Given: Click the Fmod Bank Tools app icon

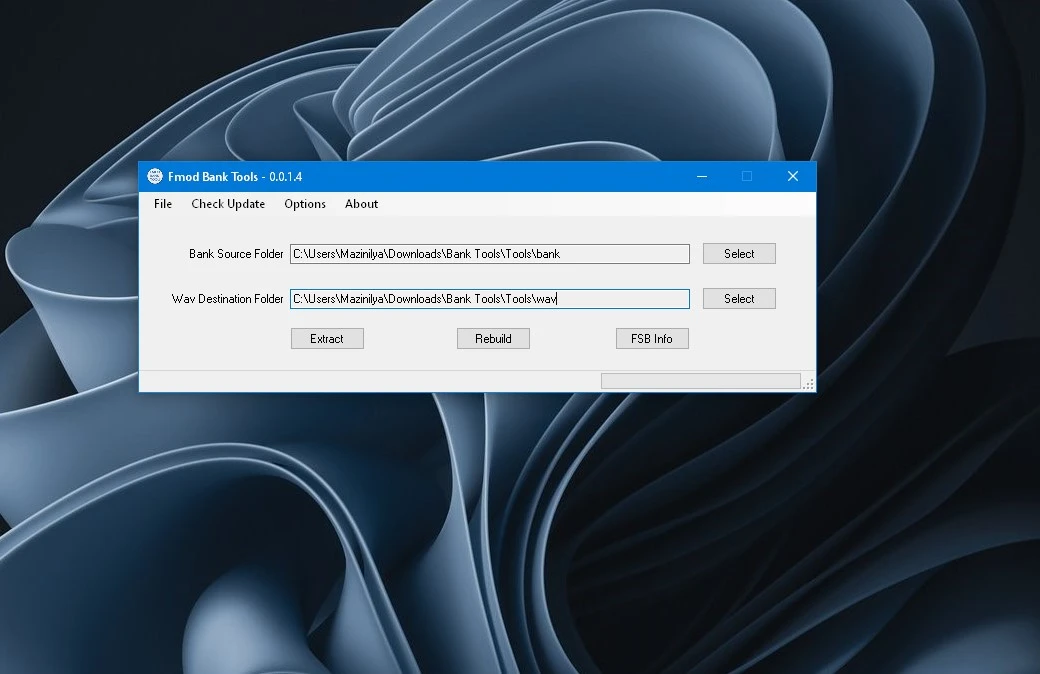Looking at the screenshot, I should click(155, 176).
